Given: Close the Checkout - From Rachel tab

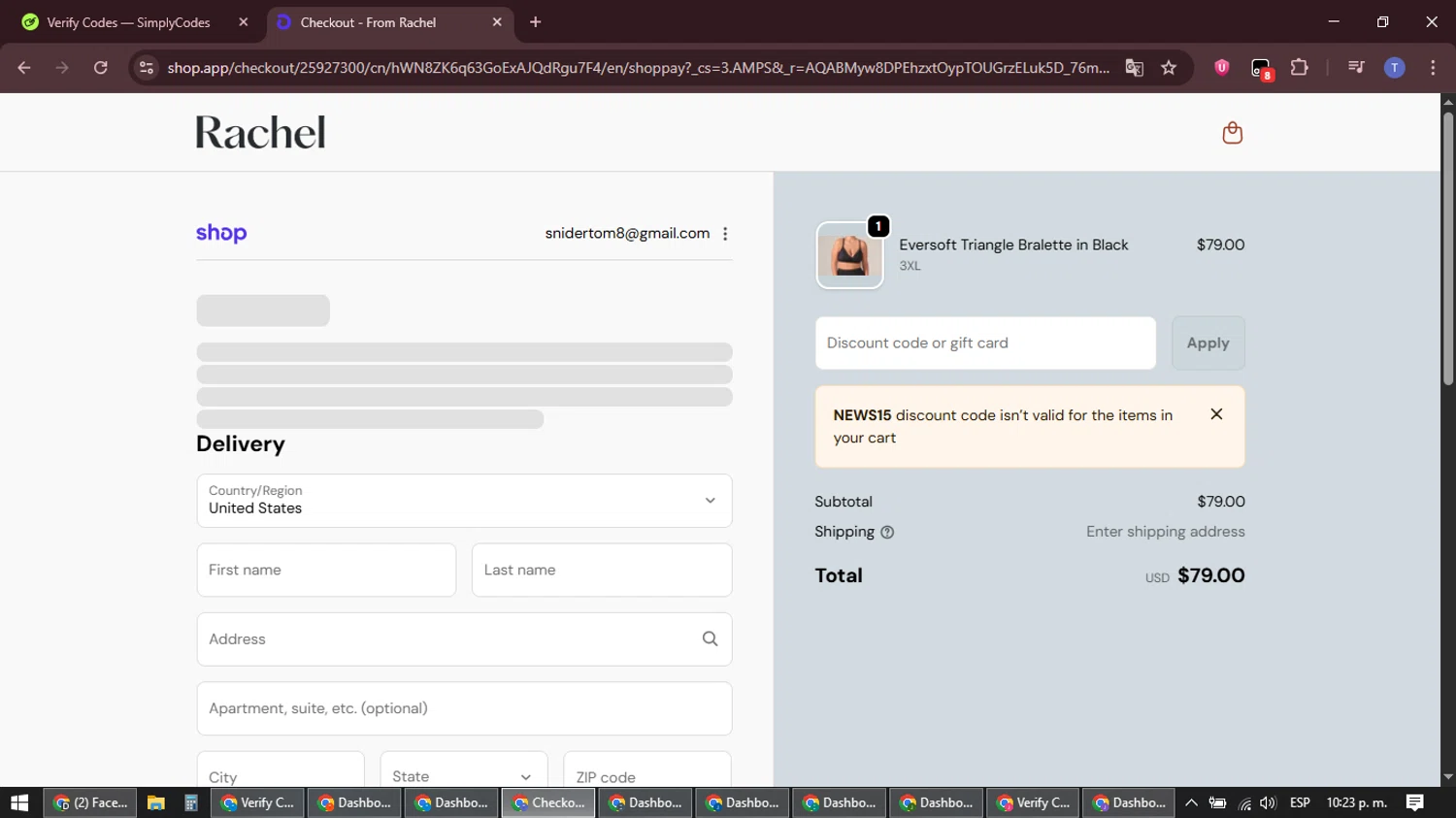Looking at the screenshot, I should point(497,21).
